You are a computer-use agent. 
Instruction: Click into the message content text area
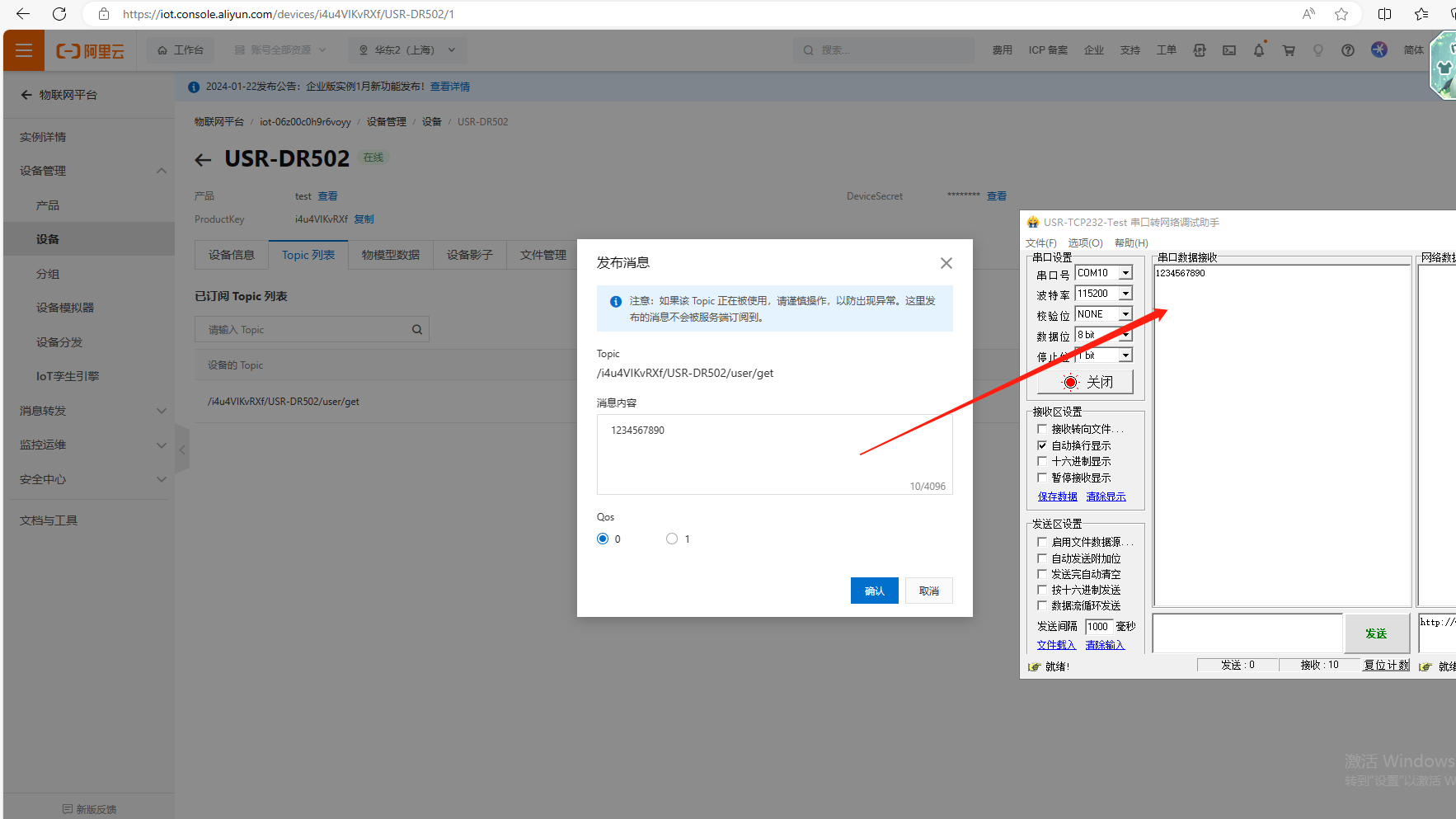pyautogui.click(x=773, y=454)
